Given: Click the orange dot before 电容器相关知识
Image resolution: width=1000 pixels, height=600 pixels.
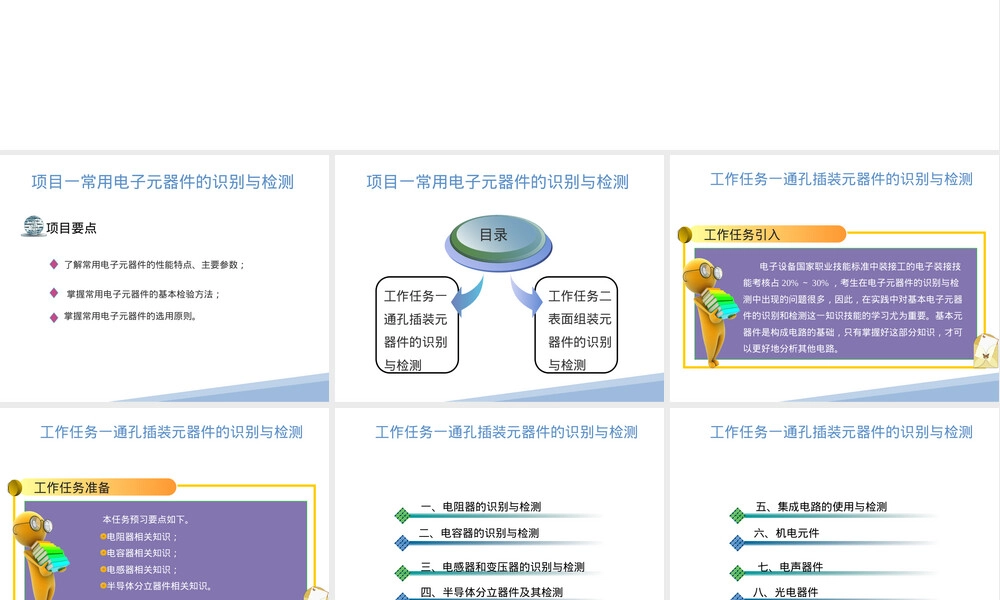Looking at the screenshot, I should point(103,553).
